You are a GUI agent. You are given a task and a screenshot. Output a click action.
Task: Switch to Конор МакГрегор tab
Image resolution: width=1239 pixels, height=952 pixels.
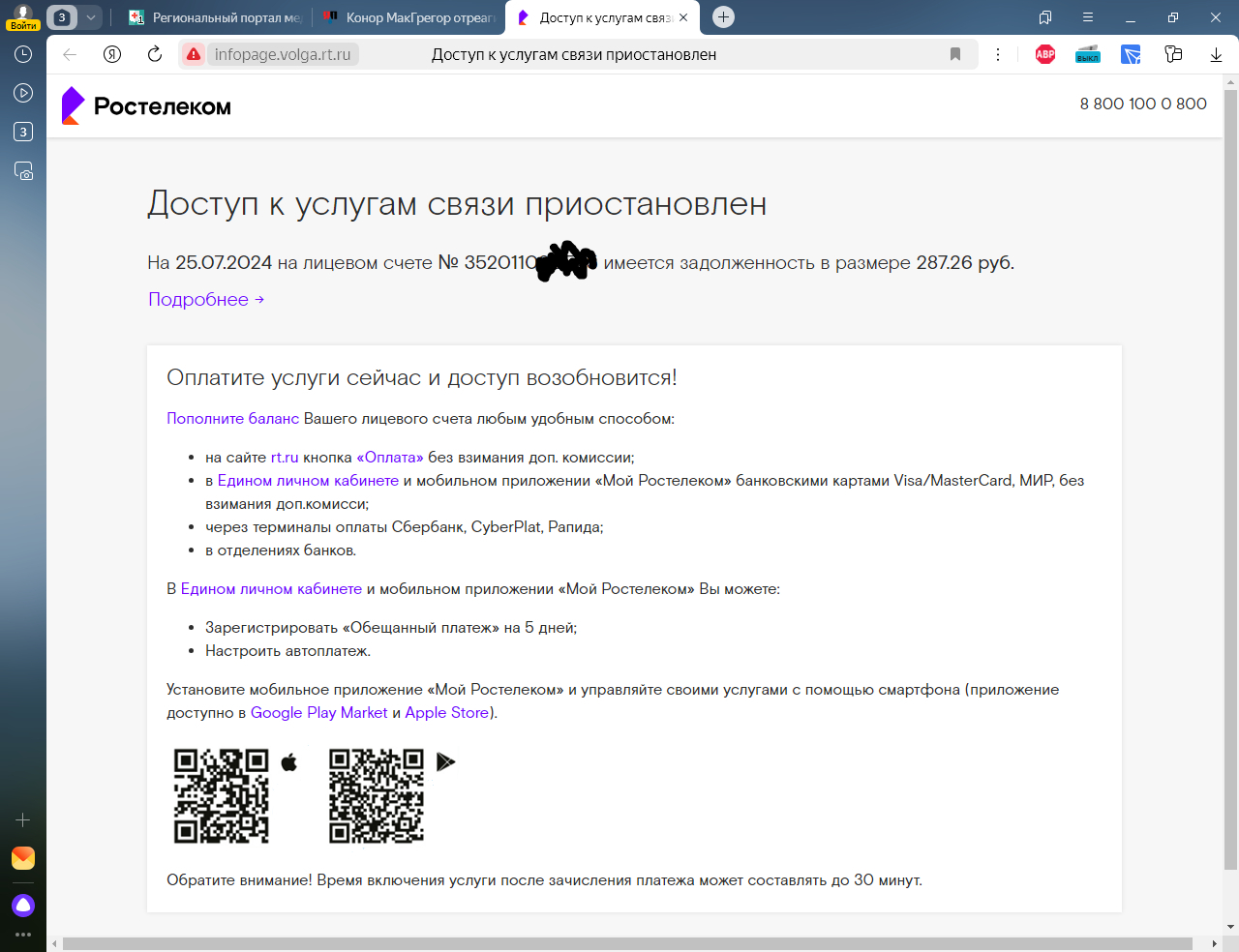(x=408, y=17)
